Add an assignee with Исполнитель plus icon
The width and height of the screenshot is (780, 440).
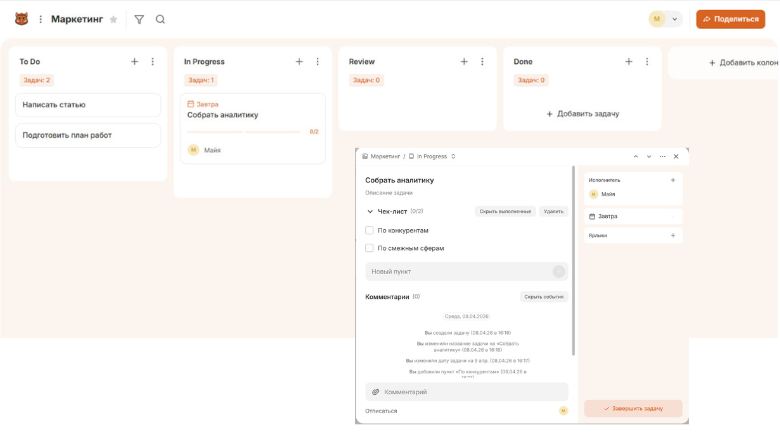click(672, 180)
